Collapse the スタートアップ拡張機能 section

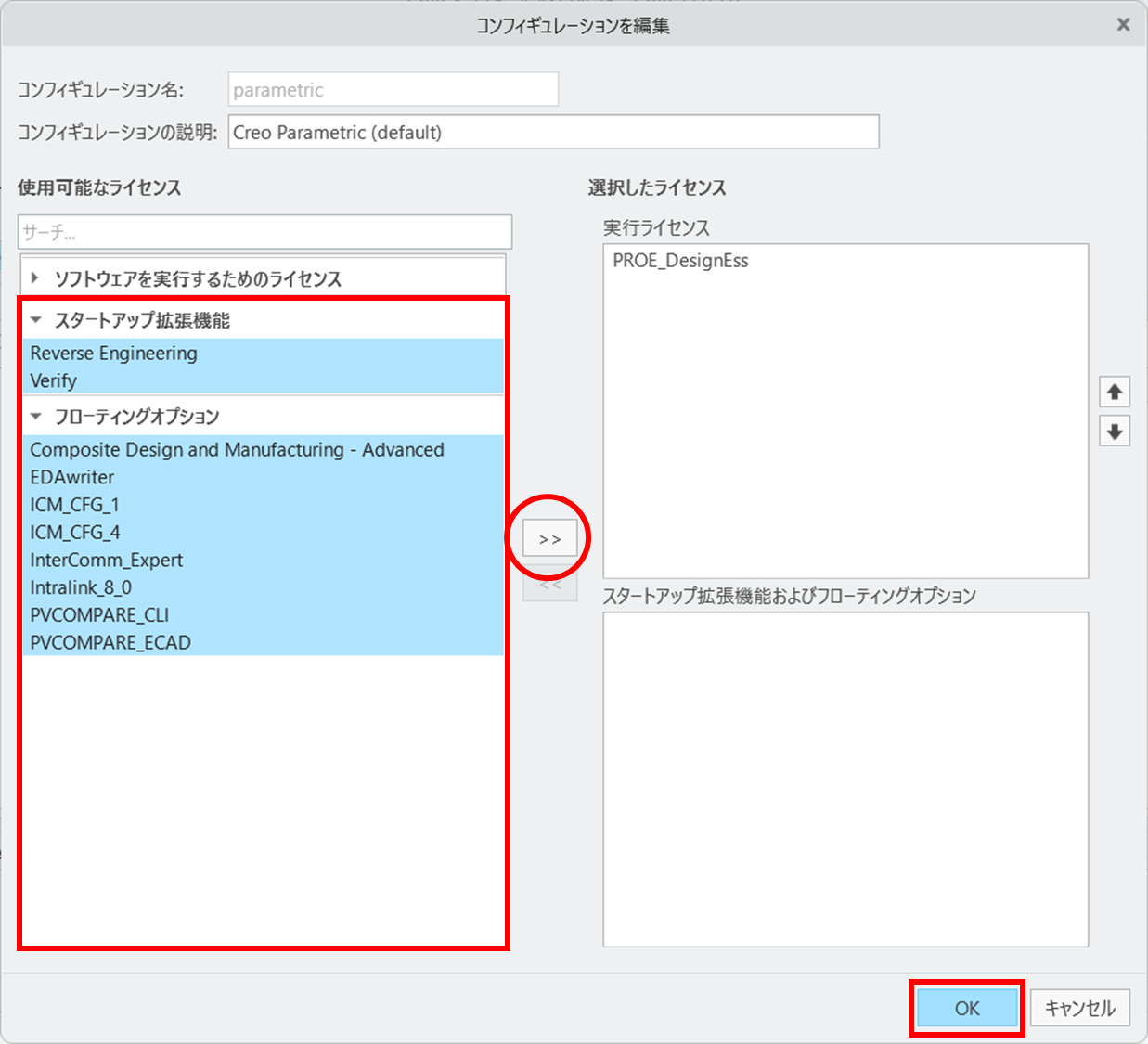pyautogui.click(x=36, y=320)
